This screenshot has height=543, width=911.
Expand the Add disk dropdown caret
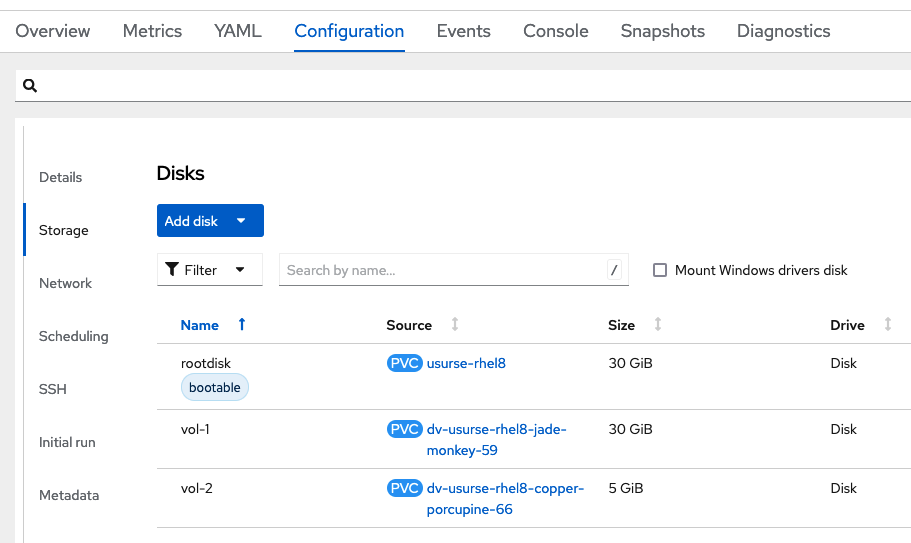click(x=241, y=221)
